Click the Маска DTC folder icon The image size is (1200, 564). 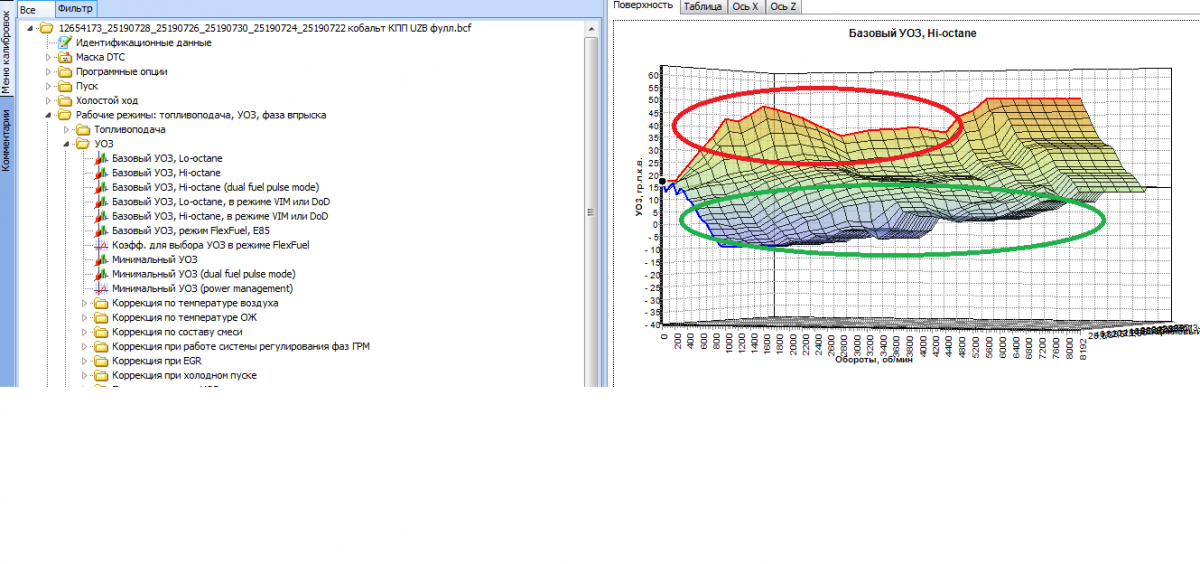[65, 57]
